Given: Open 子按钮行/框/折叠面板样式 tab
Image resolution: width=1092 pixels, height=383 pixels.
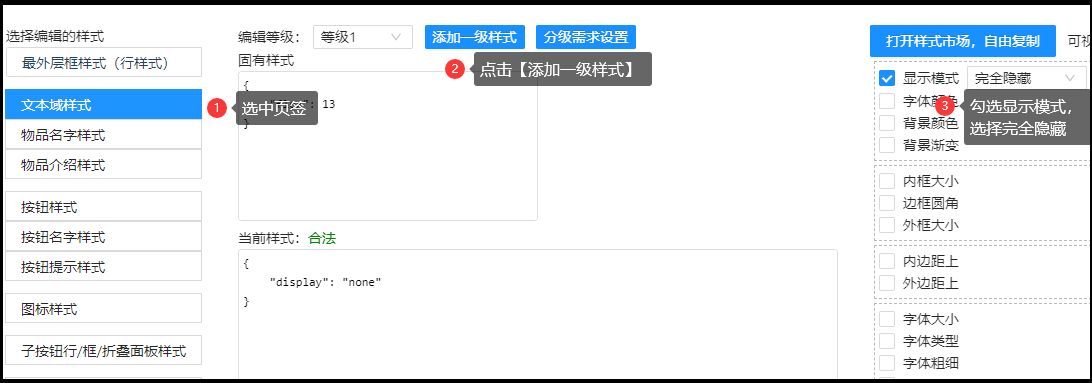Looking at the screenshot, I should 103,350.
